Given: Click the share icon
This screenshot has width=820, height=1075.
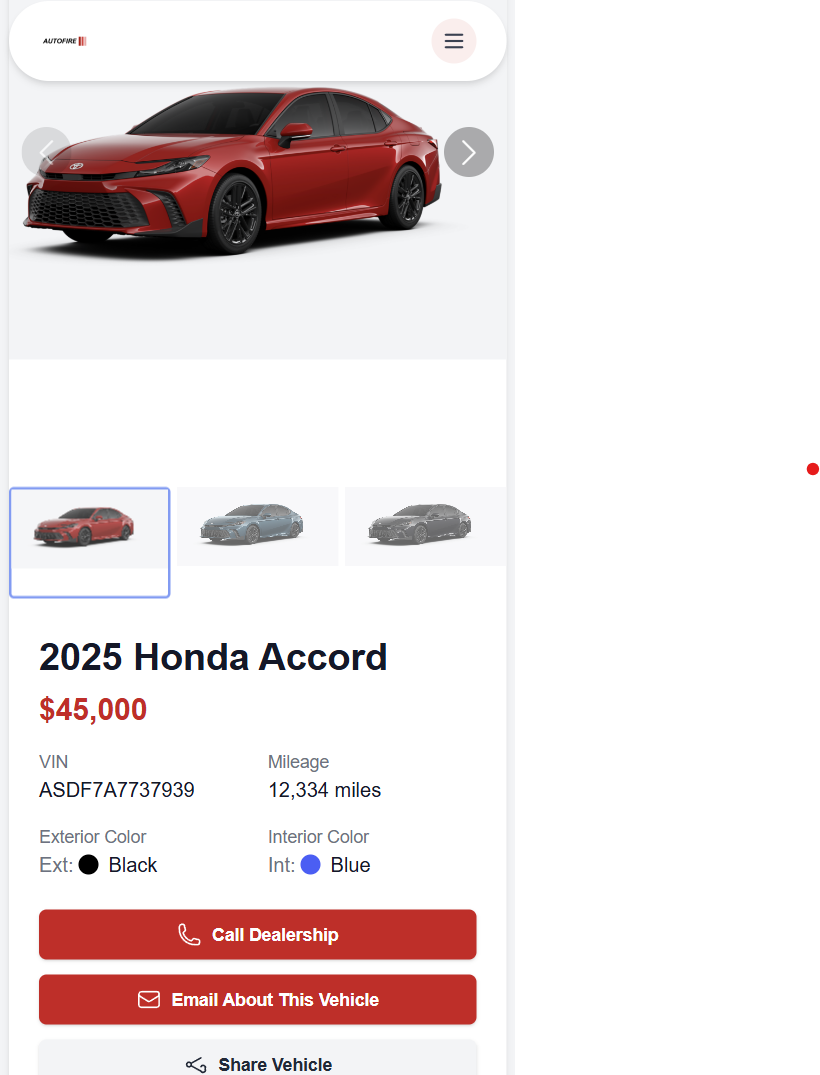Looking at the screenshot, I should [x=196, y=1065].
